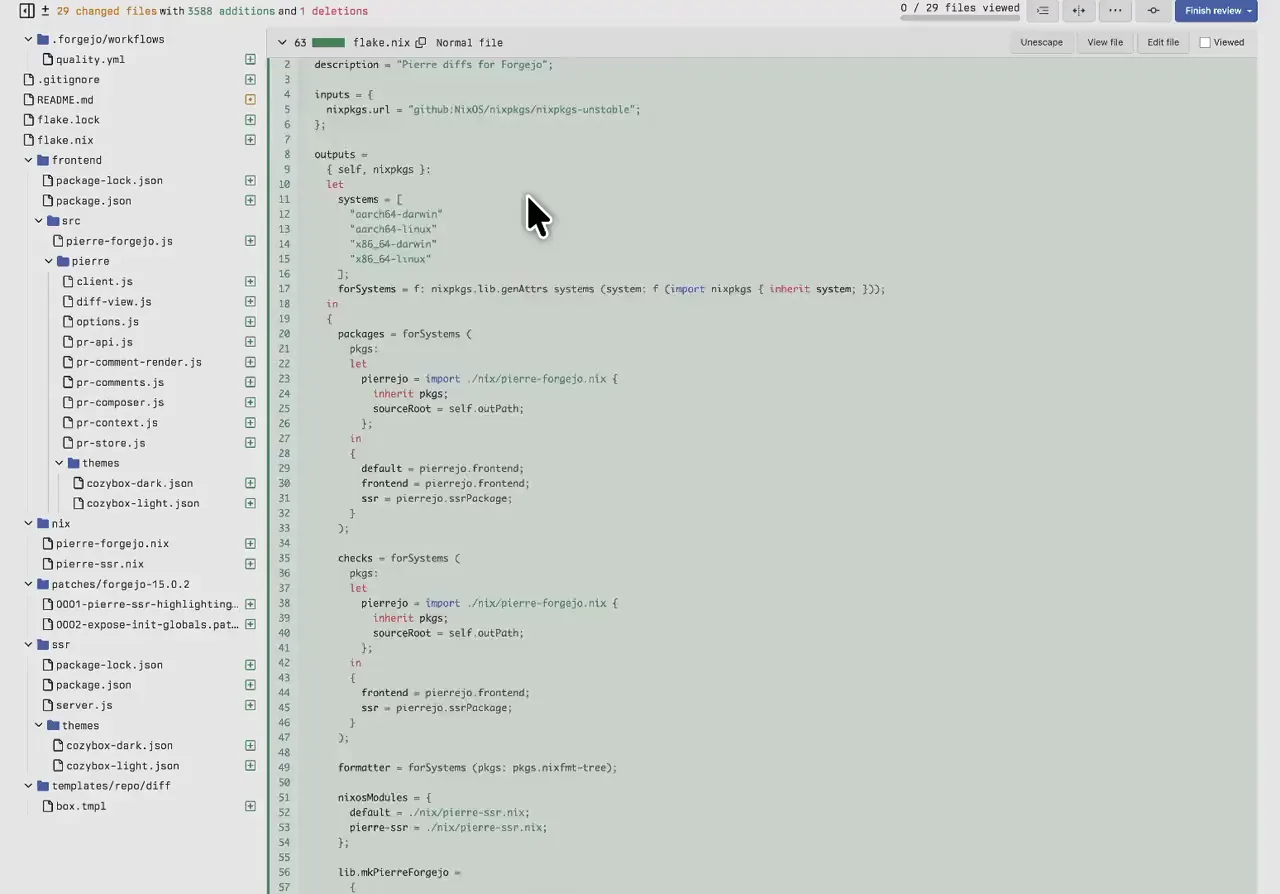The width and height of the screenshot is (1280, 894).
Task: Collapse the ssr folder chevron
Action: click(x=29, y=645)
